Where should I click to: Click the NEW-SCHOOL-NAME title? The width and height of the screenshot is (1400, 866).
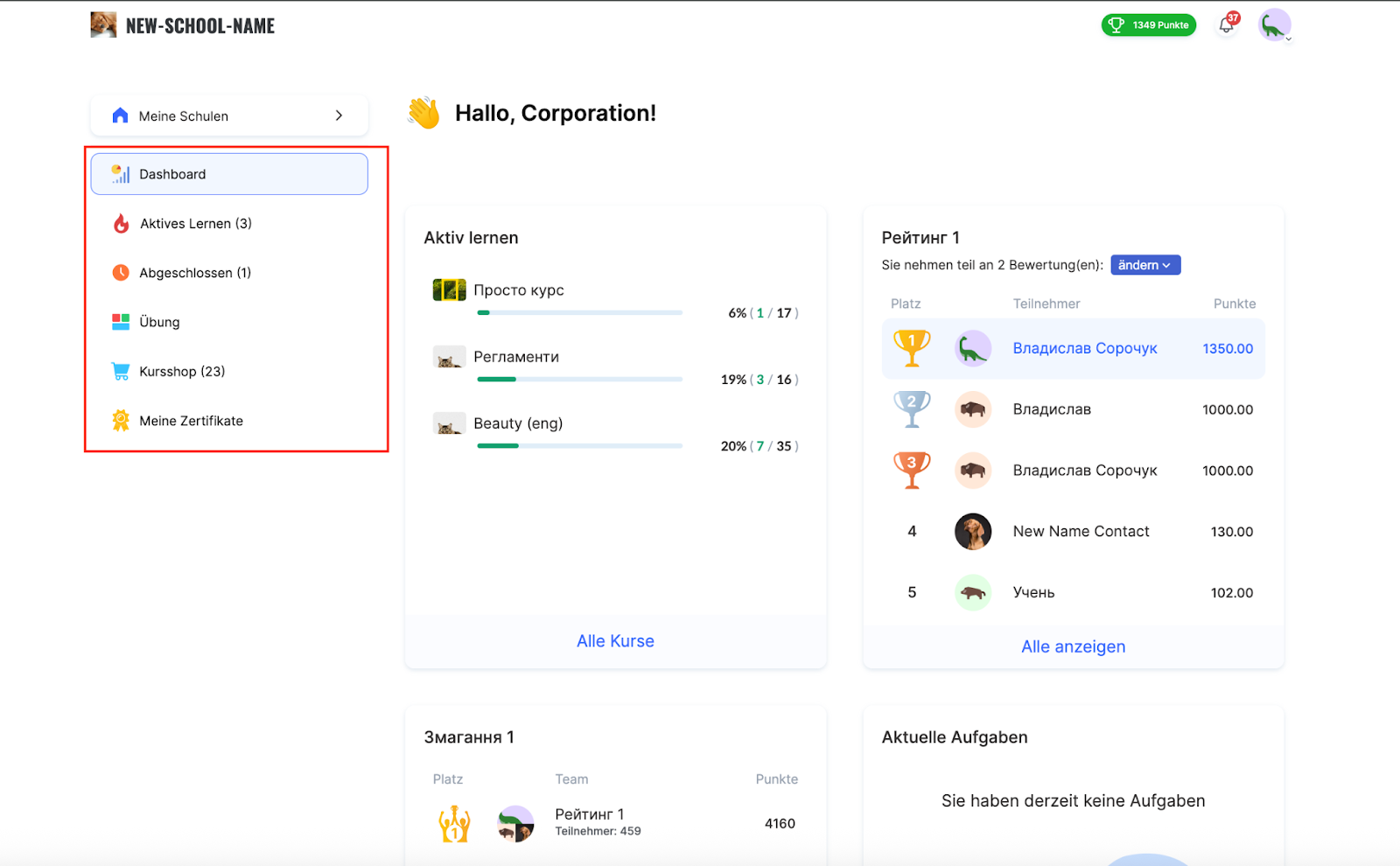[200, 25]
